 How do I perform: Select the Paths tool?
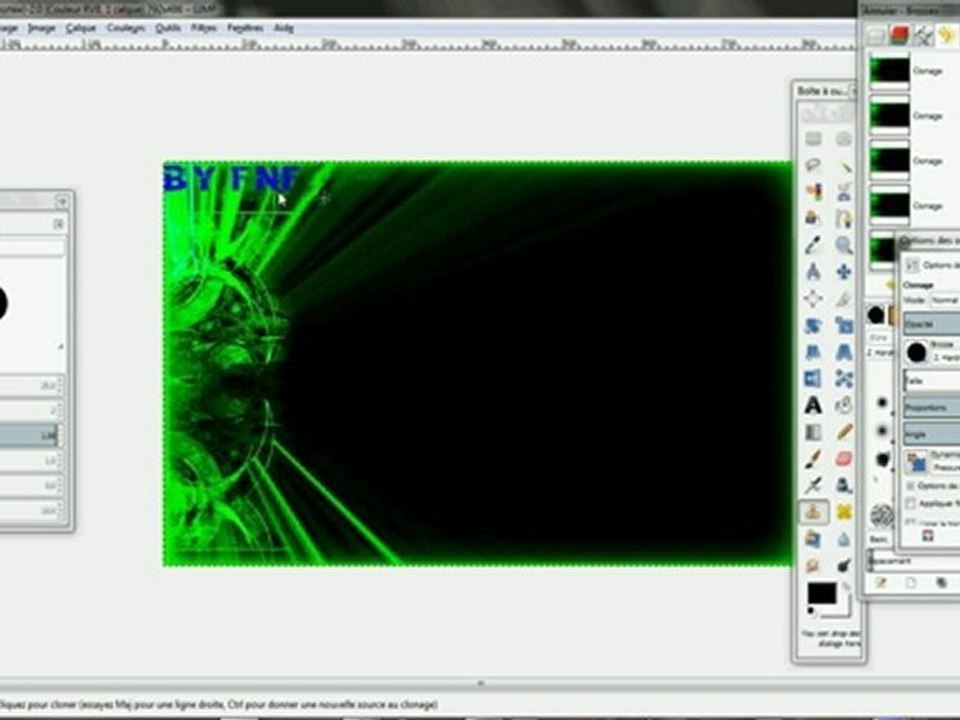pos(844,218)
